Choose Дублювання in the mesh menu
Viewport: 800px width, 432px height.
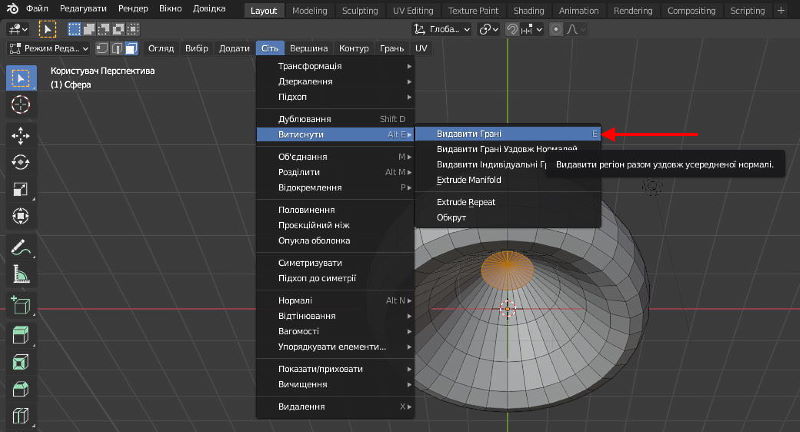336,119
